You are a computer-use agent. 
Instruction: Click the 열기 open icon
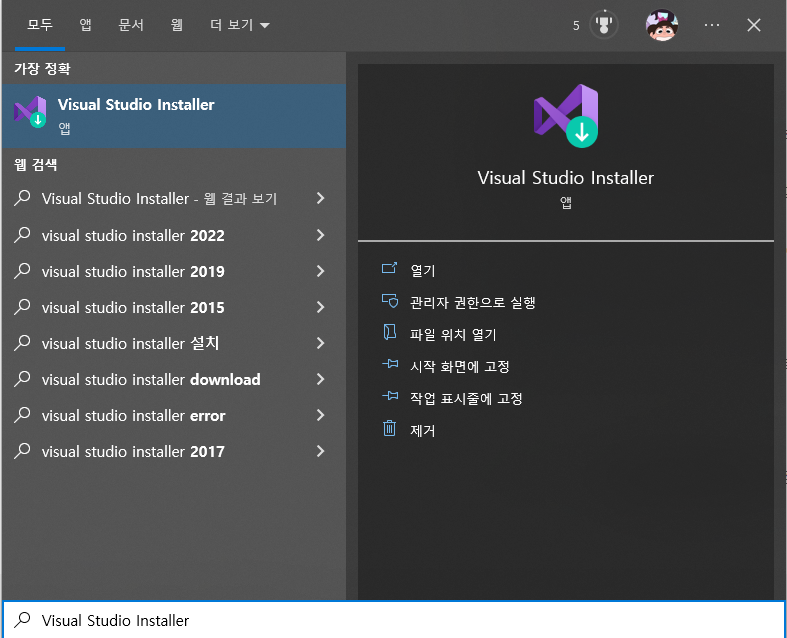pos(389,269)
